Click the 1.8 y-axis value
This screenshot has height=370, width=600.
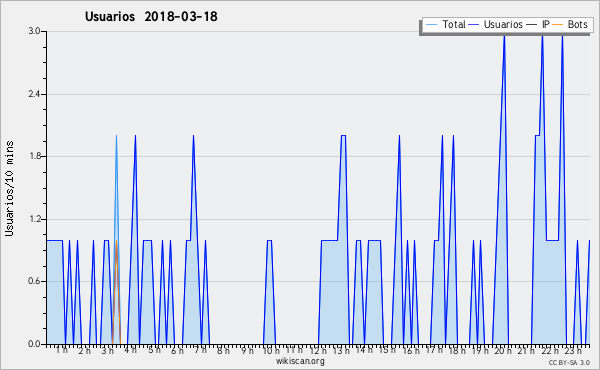[34, 156]
